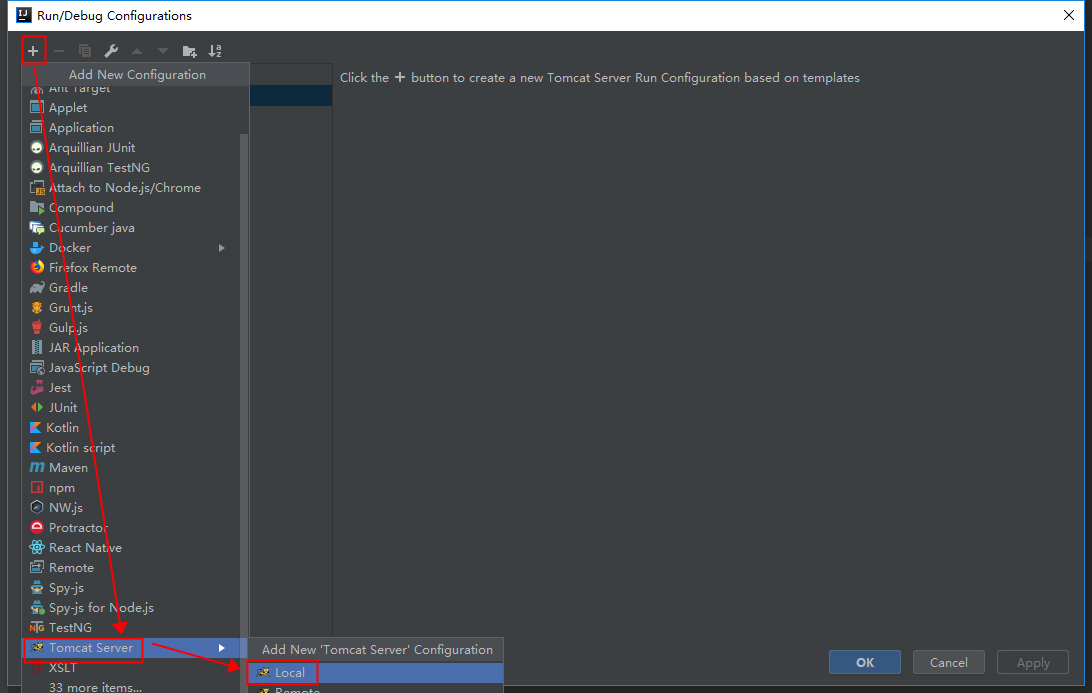Image resolution: width=1092 pixels, height=693 pixels.
Task: Select the Compound configuration type
Action: [131, 208]
